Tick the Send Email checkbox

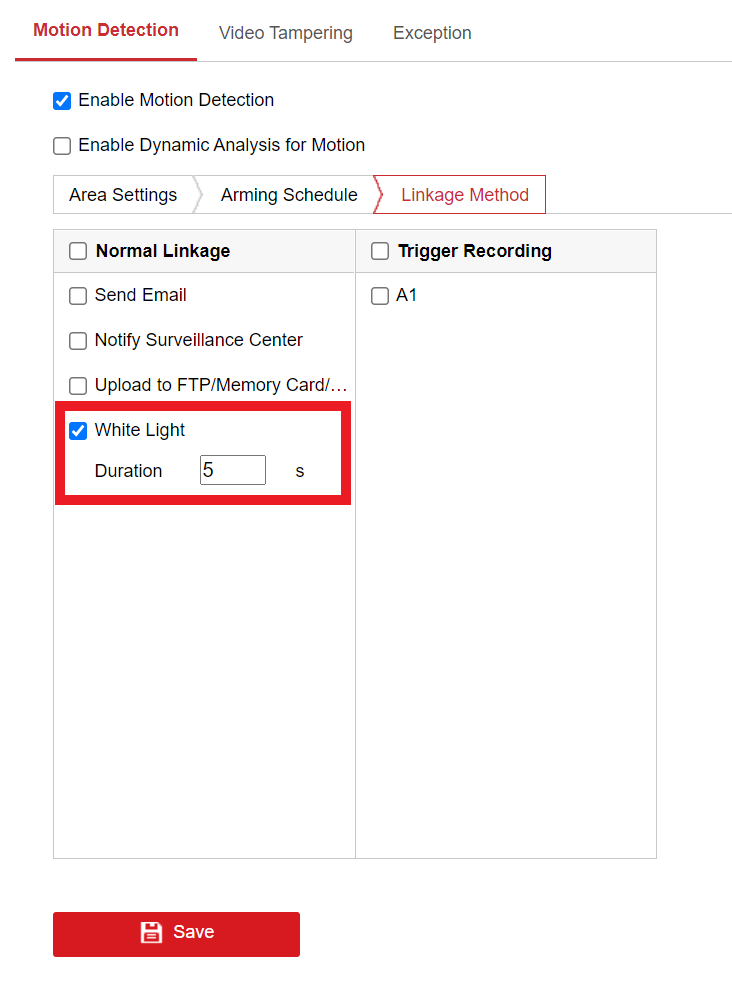point(78,296)
